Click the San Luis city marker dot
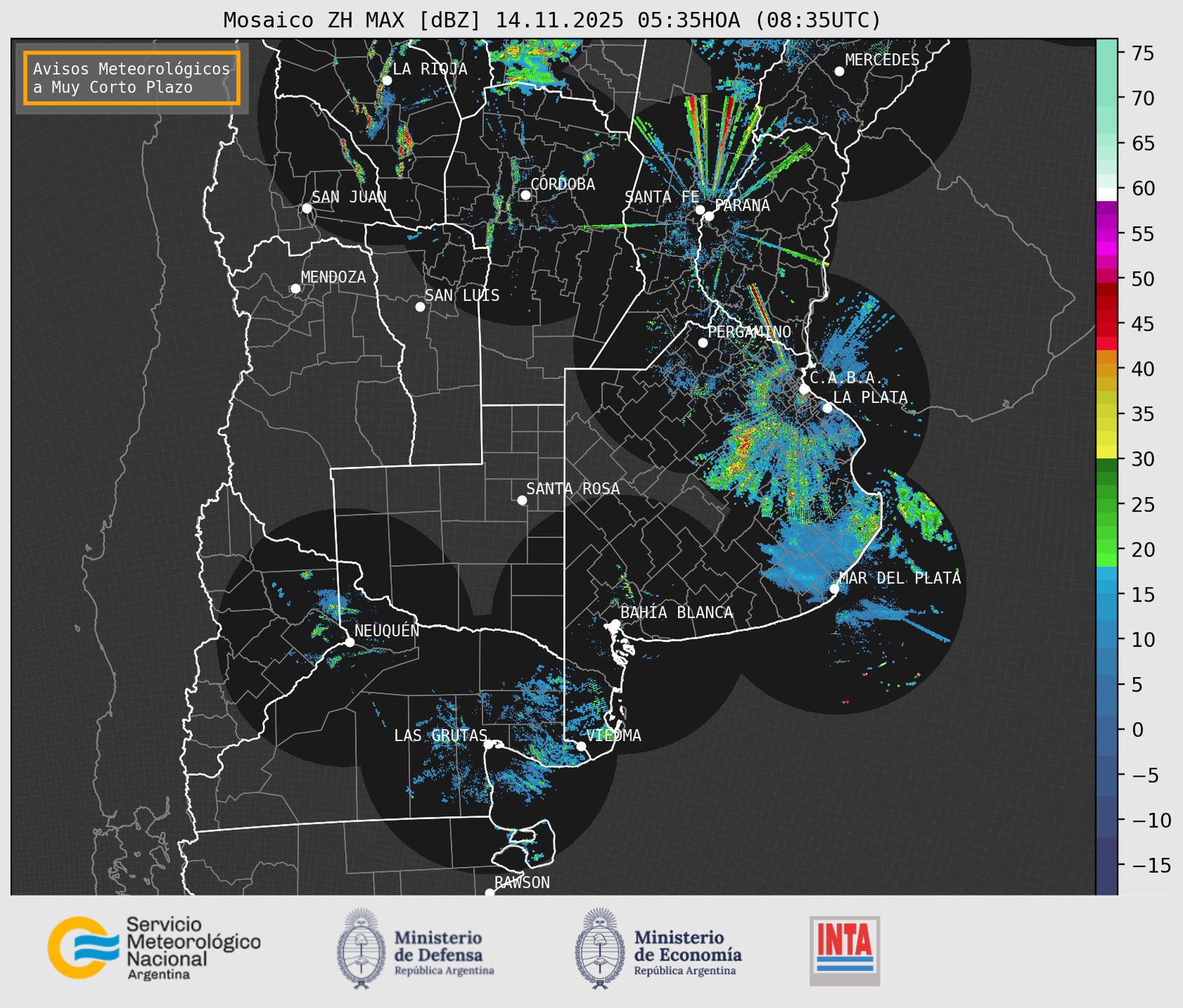1183x1008 pixels. [420, 307]
